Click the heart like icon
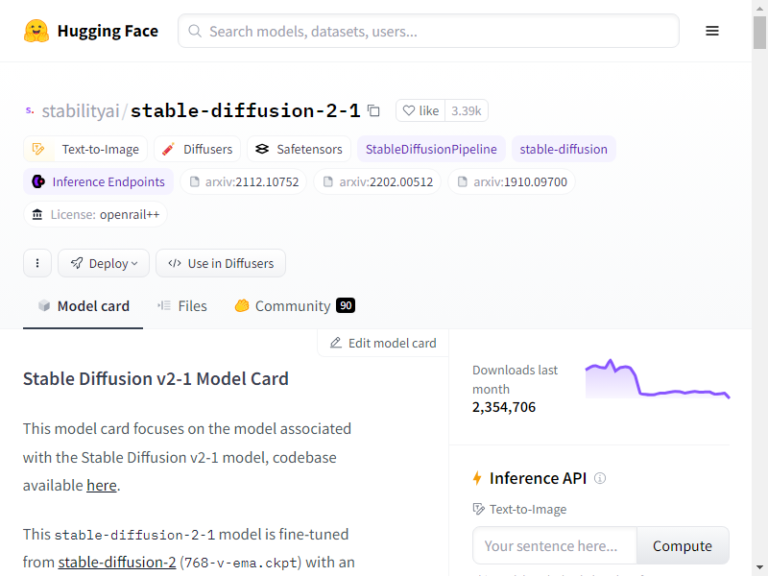 (x=408, y=111)
